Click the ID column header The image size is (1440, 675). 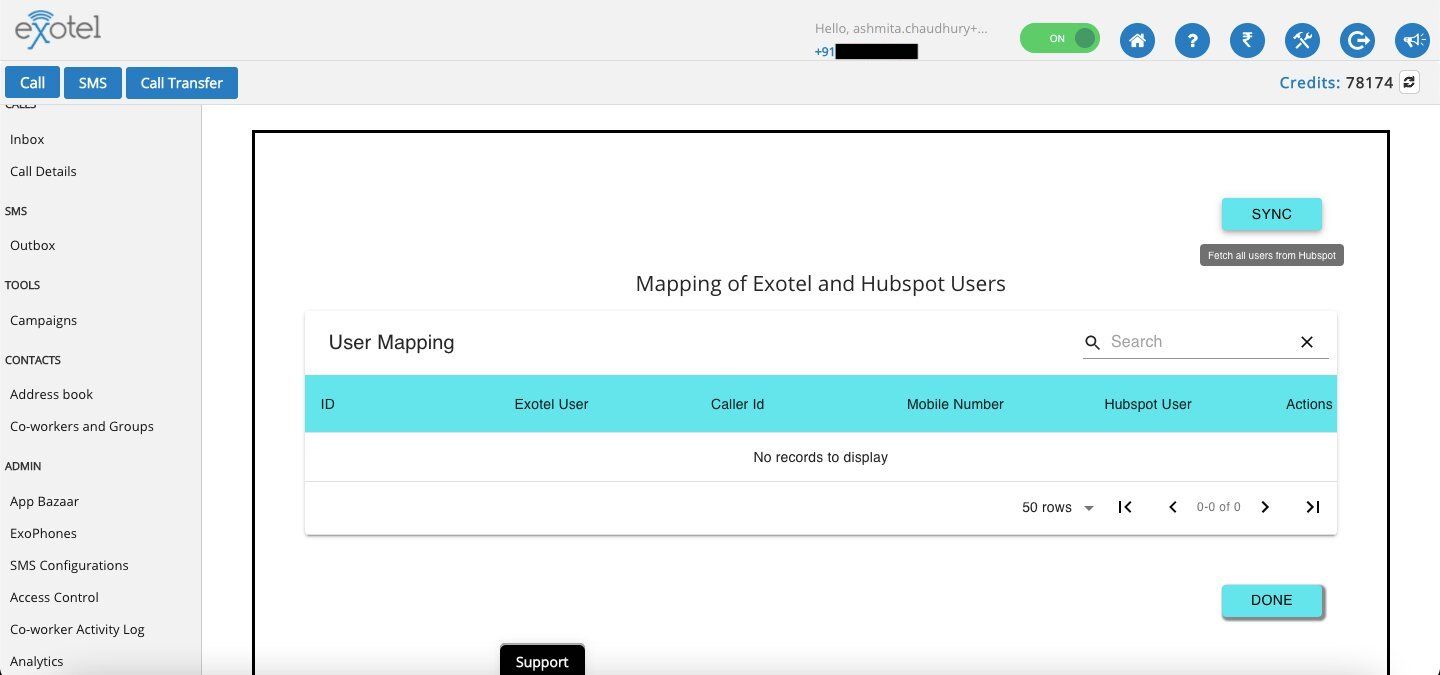coord(327,404)
